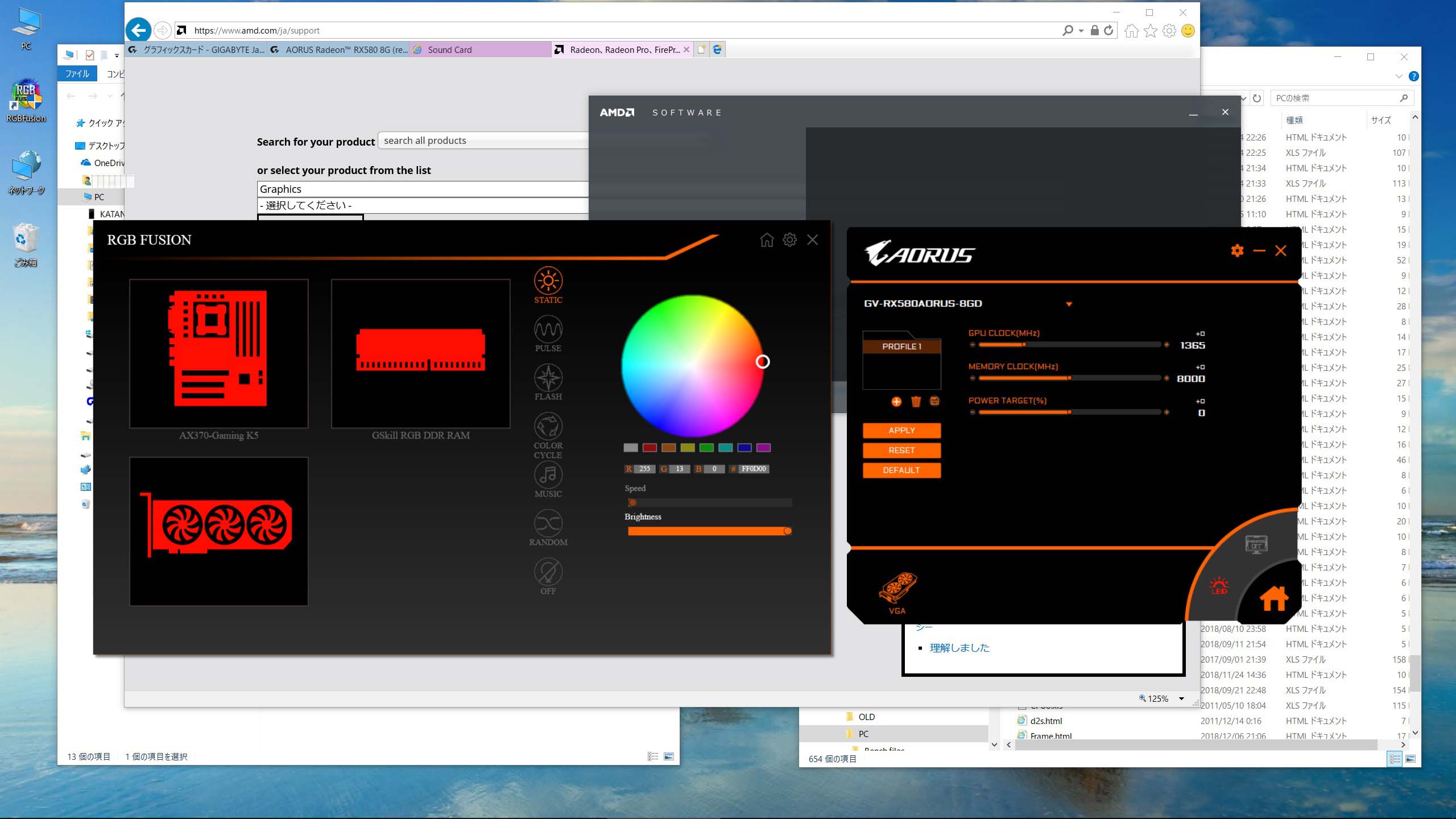Click the RESET button in AORUS

pos(902,450)
